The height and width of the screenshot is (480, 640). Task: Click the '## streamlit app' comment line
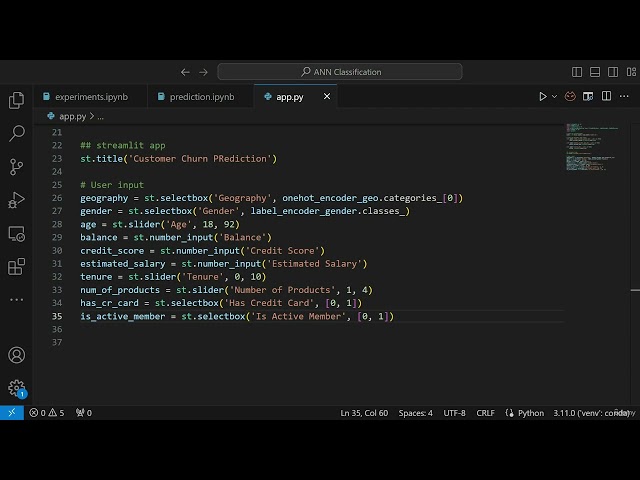pyautogui.click(x=122, y=145)
